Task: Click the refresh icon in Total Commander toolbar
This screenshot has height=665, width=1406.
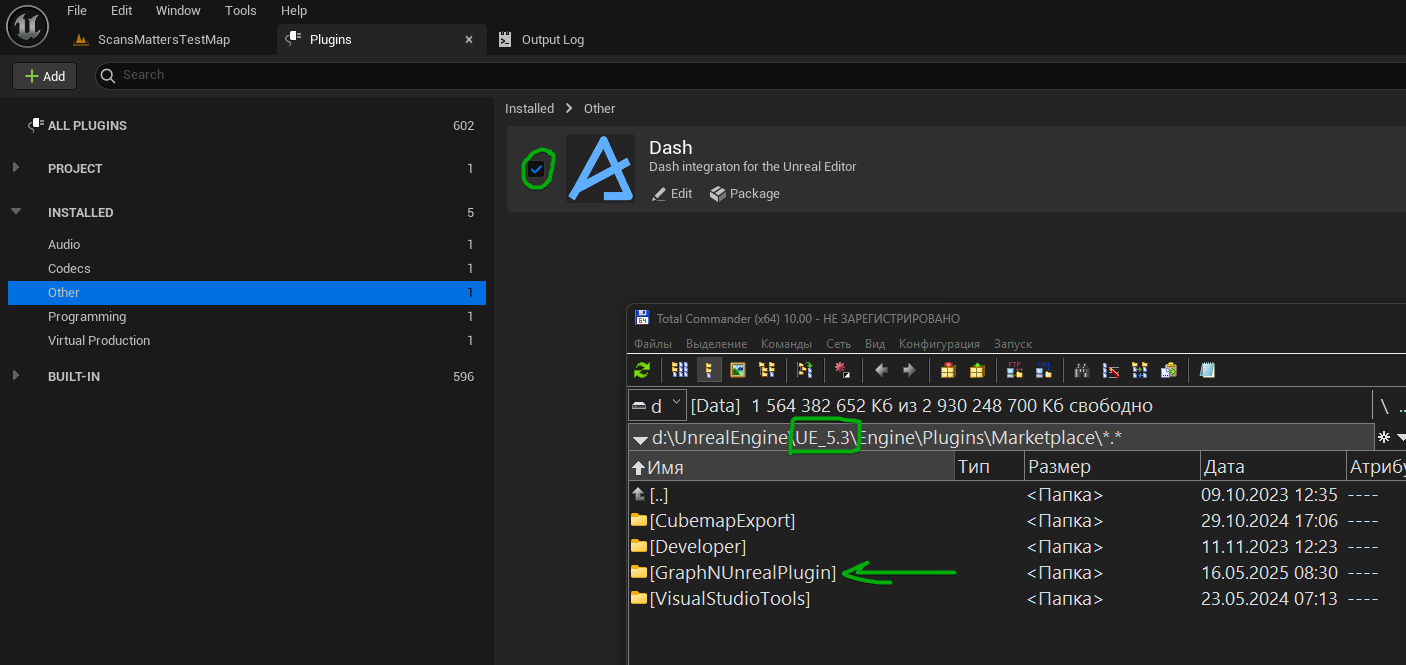Action: click(x=642, y=370)
